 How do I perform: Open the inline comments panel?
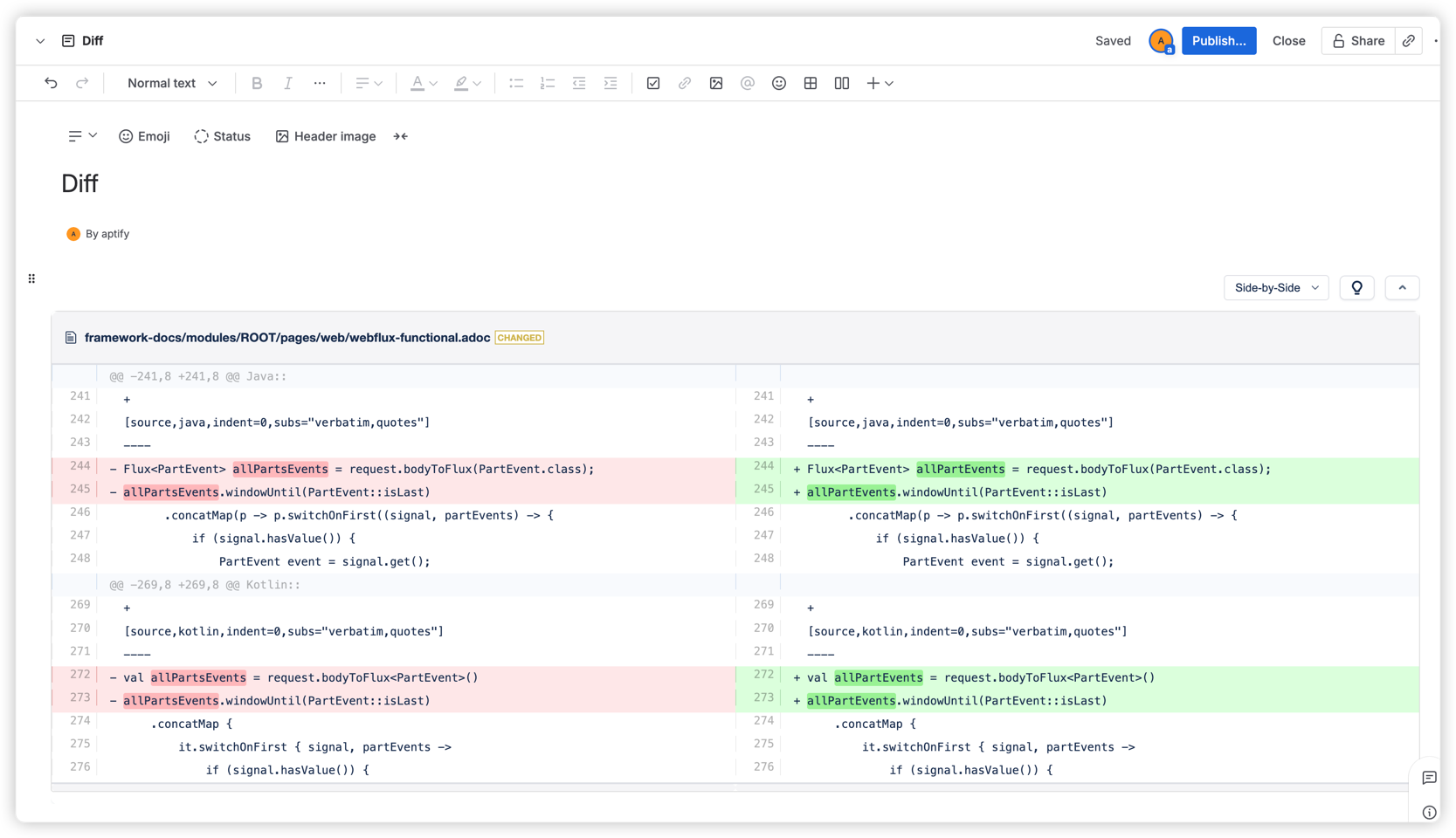click(x=1429, y=778)
